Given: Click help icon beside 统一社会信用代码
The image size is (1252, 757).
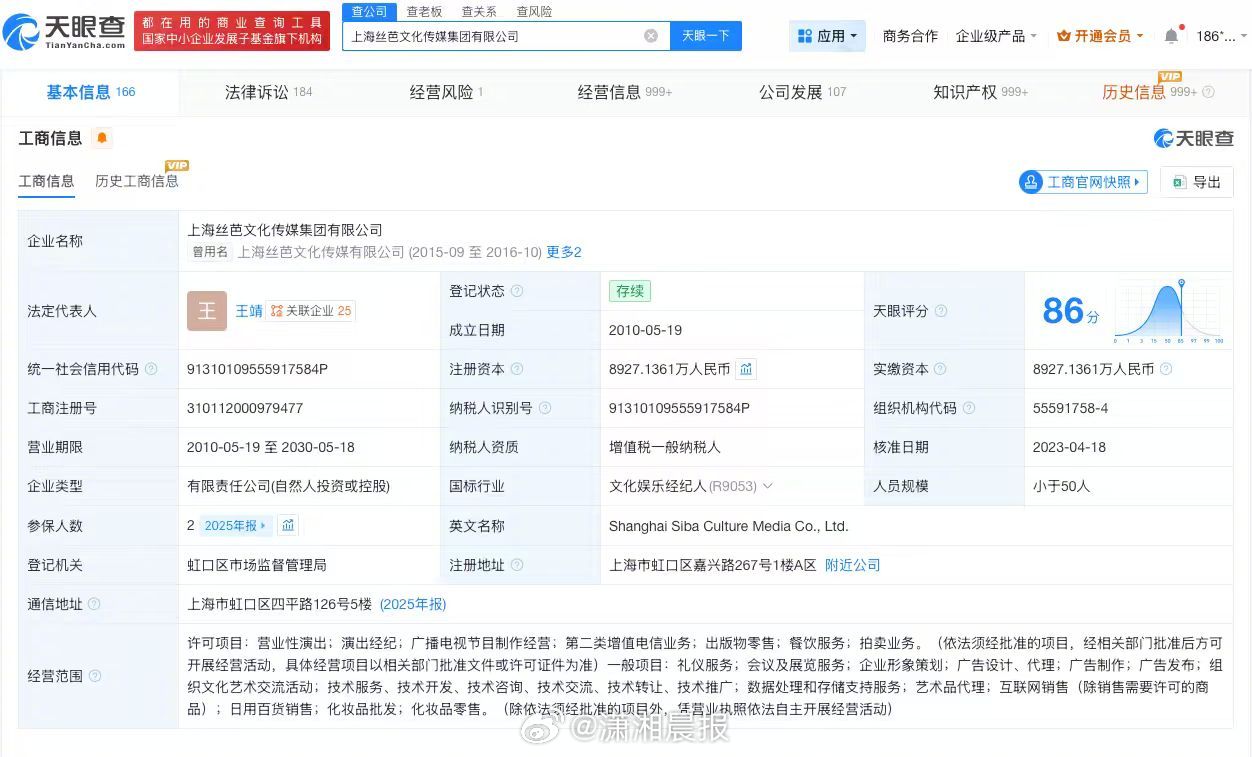Looking at the screenshot, I should click(x=151, y=369).
